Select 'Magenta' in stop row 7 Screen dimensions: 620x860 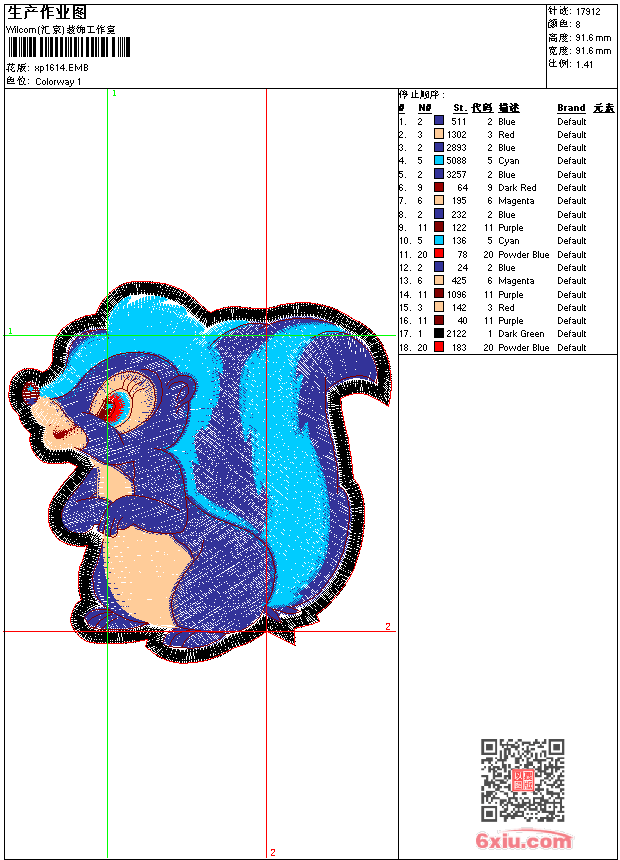click(x=516, y=201)
